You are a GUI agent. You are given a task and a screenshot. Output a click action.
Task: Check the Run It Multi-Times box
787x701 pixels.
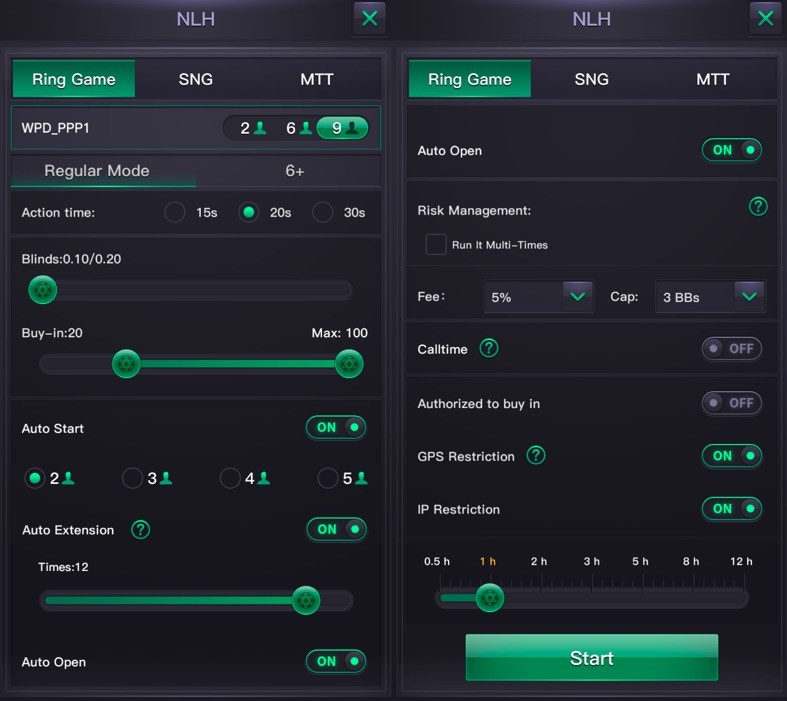(x=436, y=244)
